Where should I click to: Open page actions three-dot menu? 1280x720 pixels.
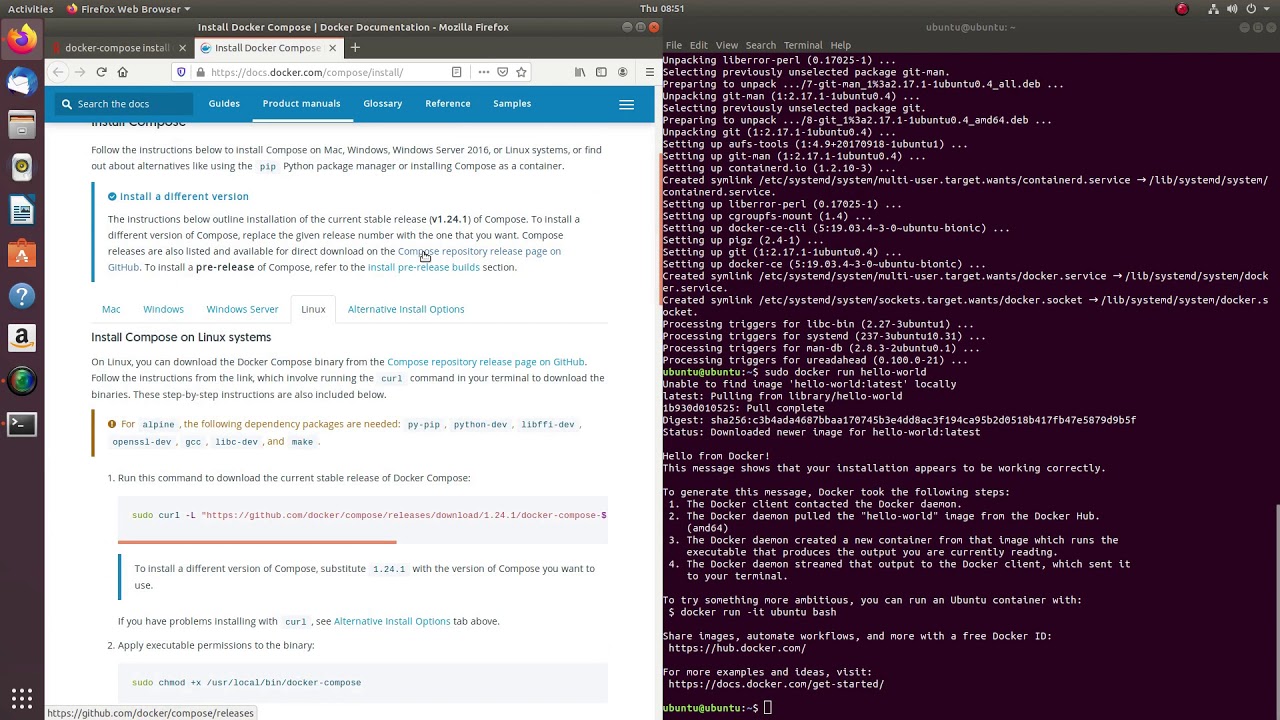pyautogui.click(x=484, y=72)
